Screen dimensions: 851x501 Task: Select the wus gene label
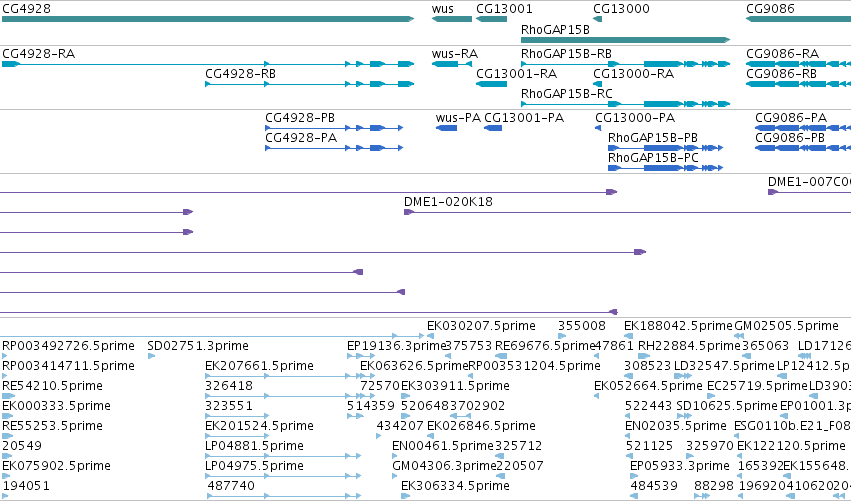pos(443,9)
